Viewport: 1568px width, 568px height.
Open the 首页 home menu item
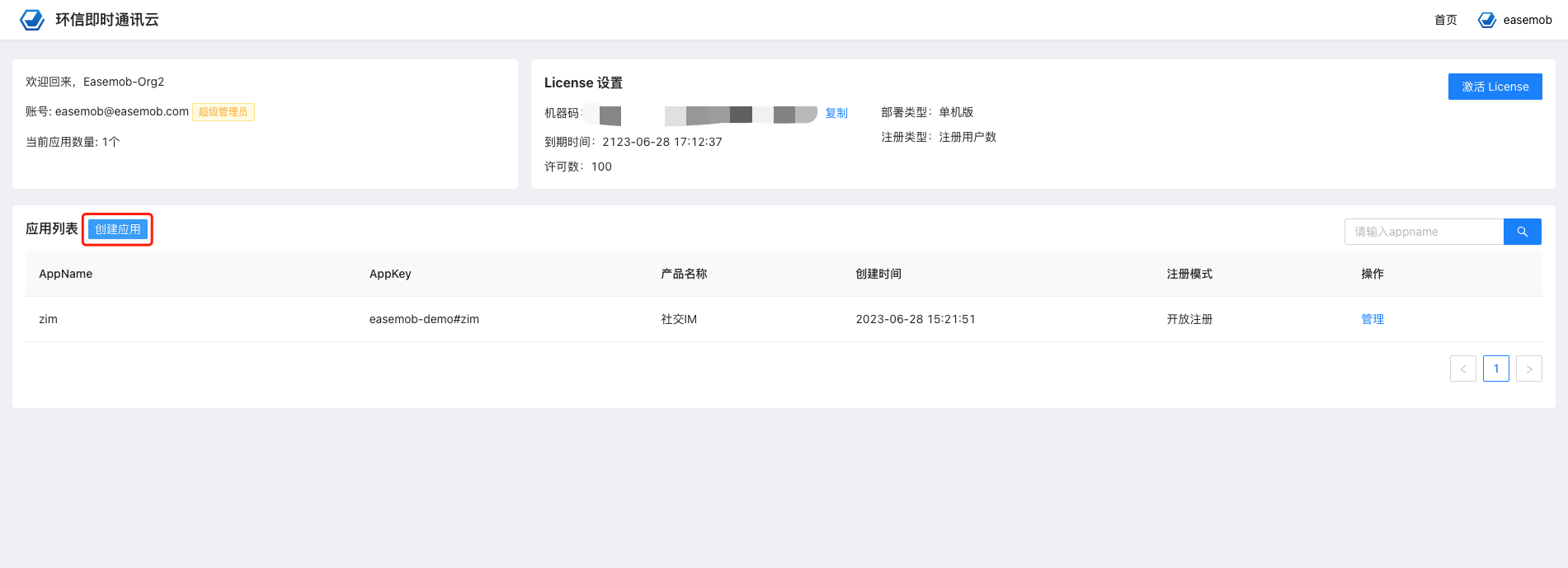[1445, 20]
